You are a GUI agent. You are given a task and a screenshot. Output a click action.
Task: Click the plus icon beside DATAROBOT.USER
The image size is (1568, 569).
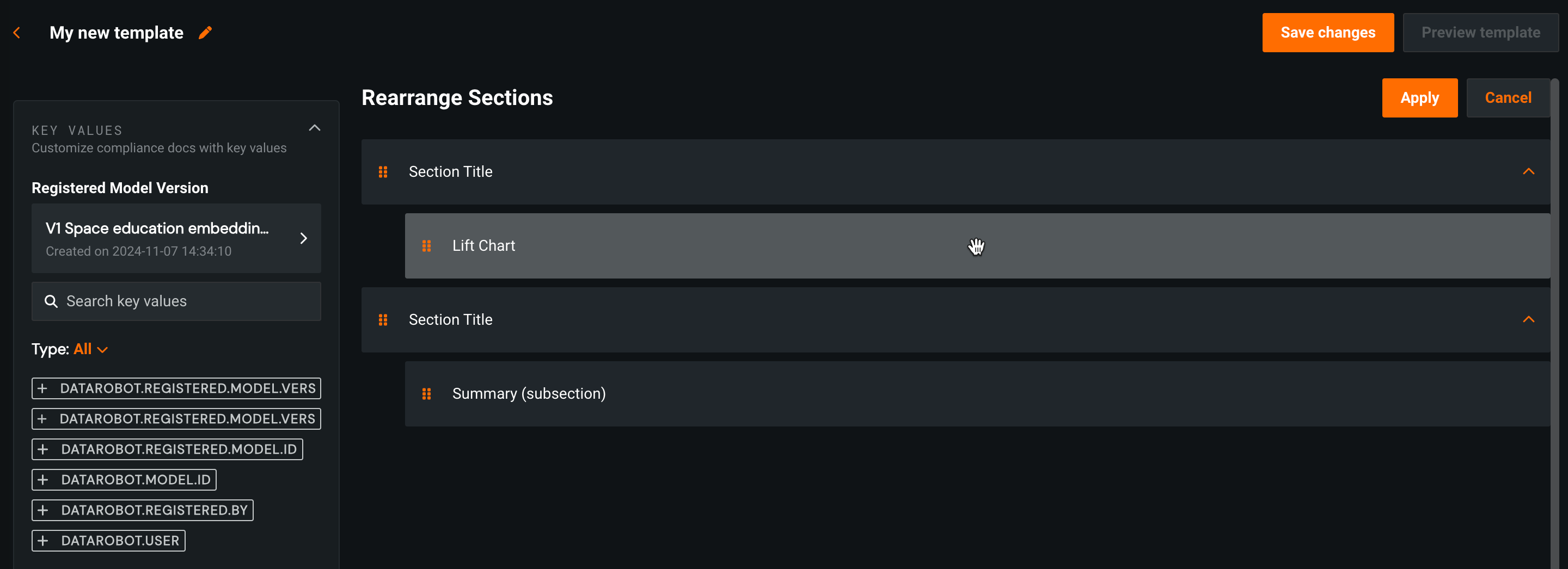point(42,540)
